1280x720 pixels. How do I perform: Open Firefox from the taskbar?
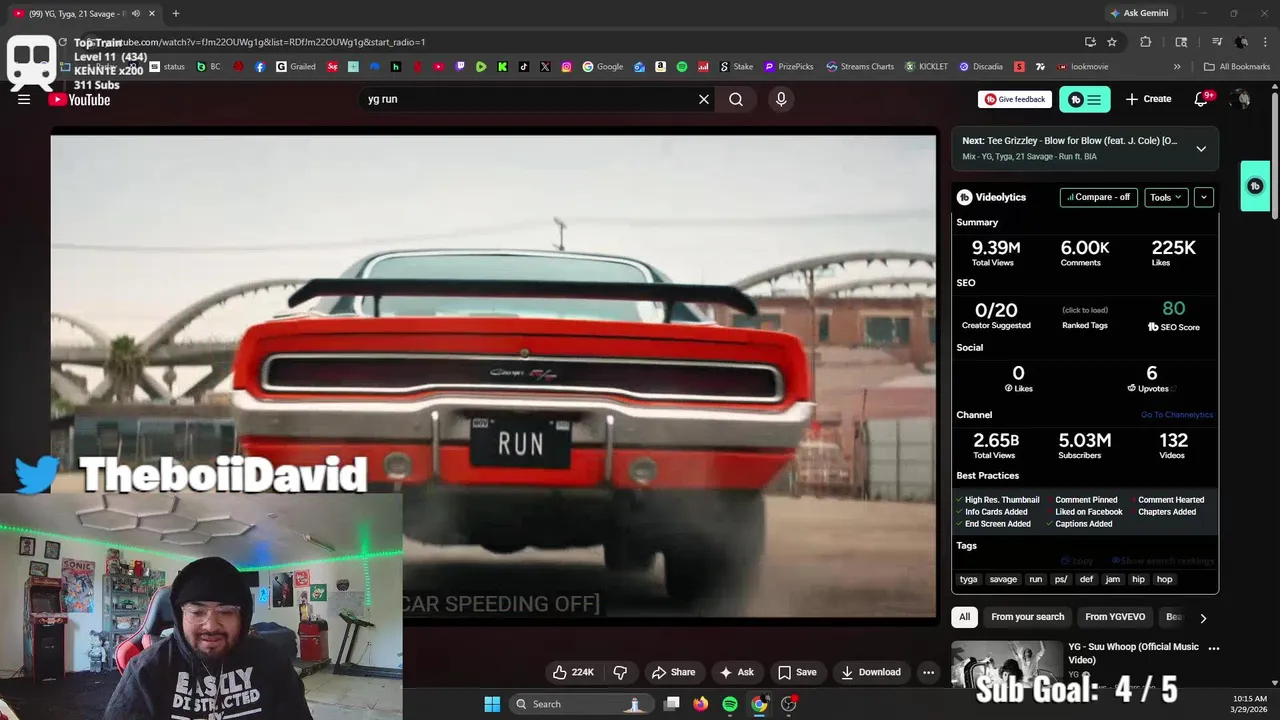tap(700, 704)
